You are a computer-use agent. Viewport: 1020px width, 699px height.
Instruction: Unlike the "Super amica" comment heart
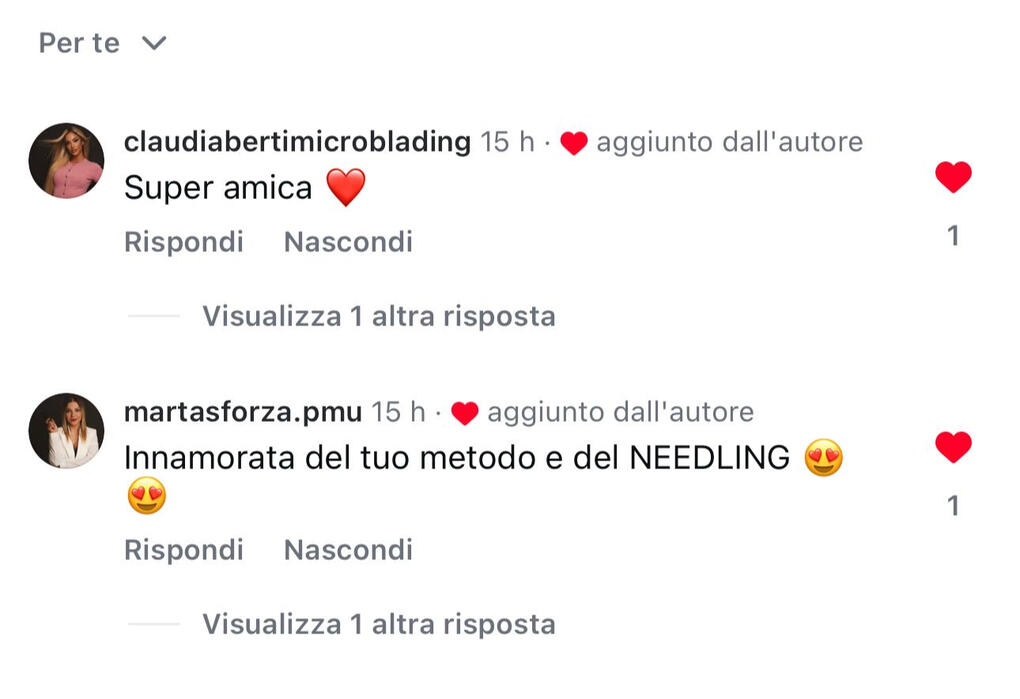pyautogui.click(x=953, y=177)
